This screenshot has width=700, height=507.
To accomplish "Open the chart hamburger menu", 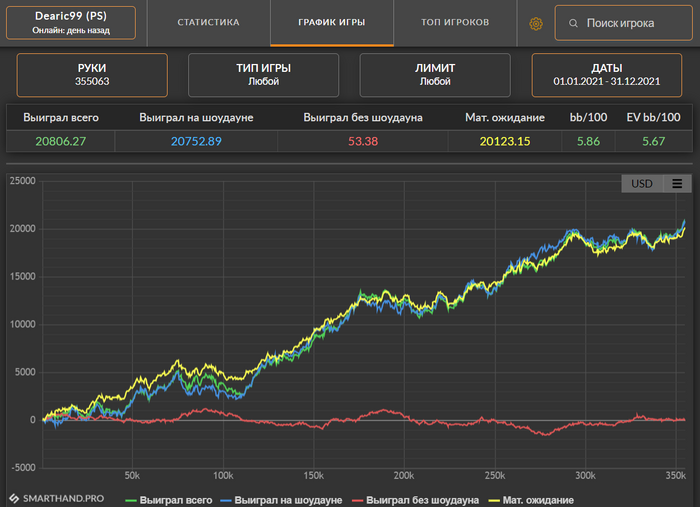I will pos(677,184).
